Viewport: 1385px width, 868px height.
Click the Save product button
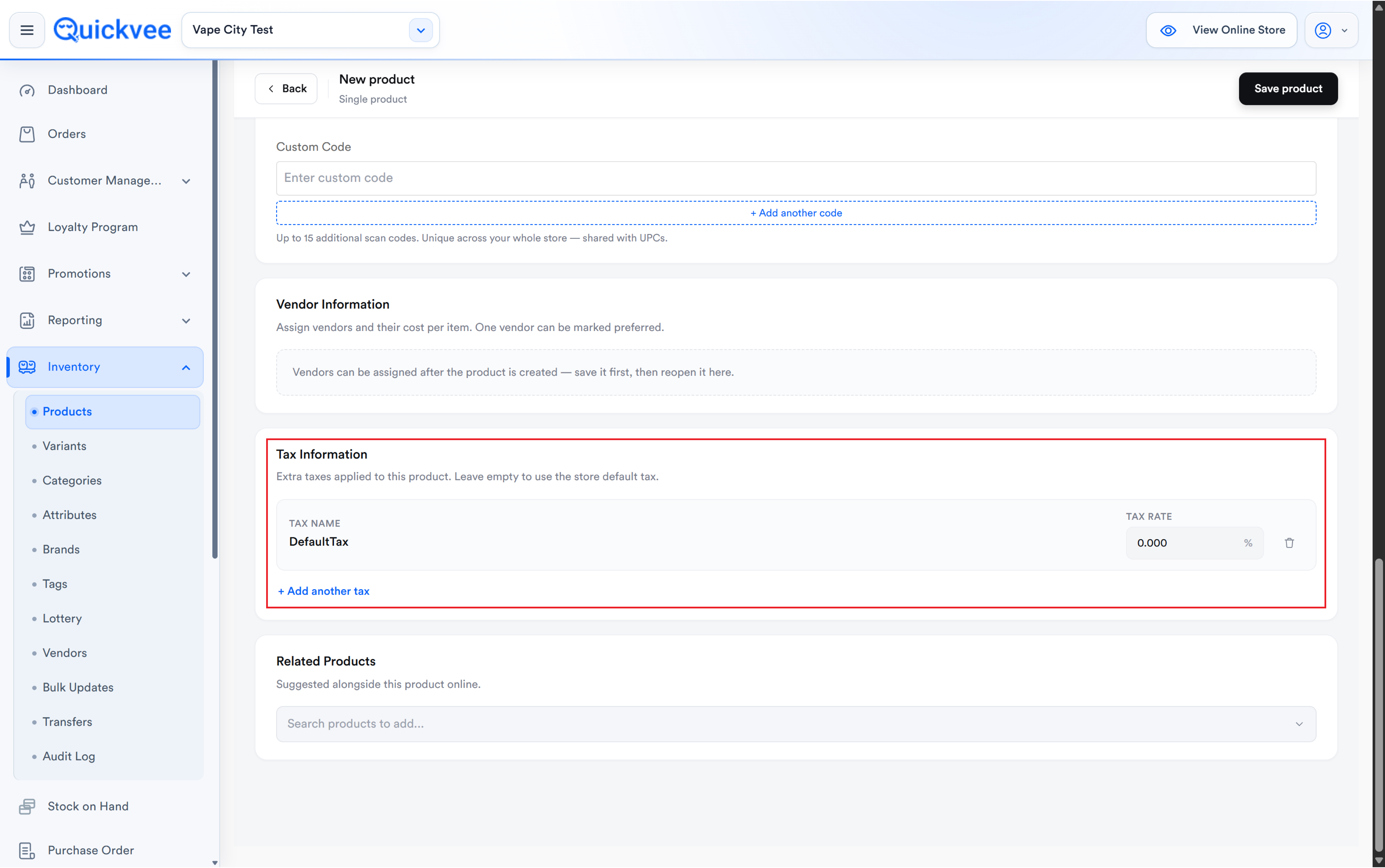coord(1288,88)
